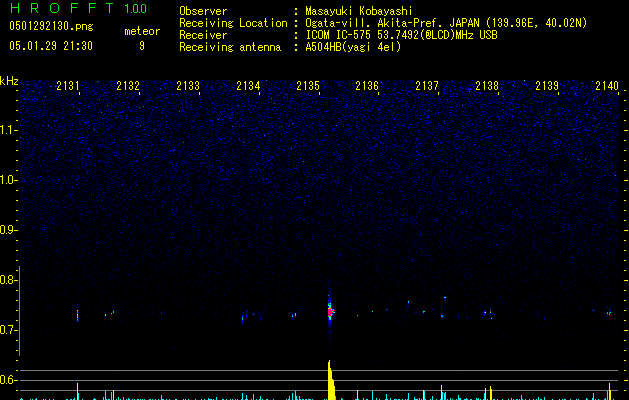
Task: Click the 1.0 kHz axis label
Action: pos(8,180)
